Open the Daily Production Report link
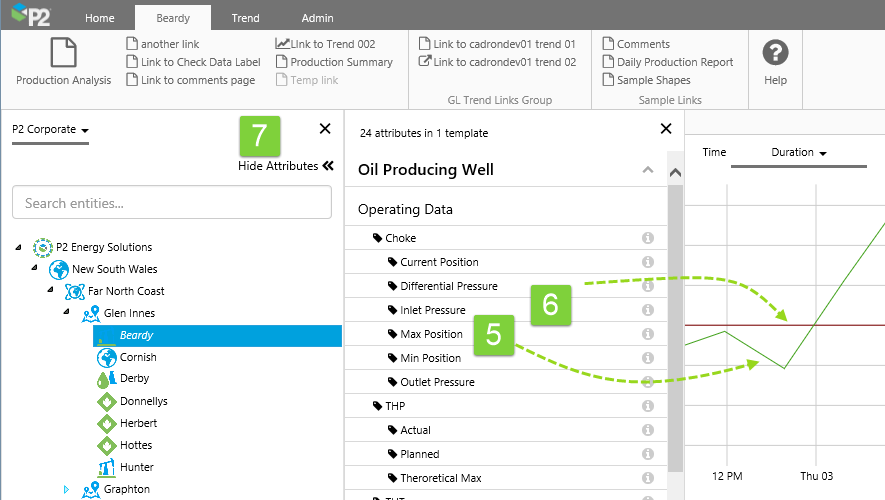885x500 pixels. pos(674,62)
